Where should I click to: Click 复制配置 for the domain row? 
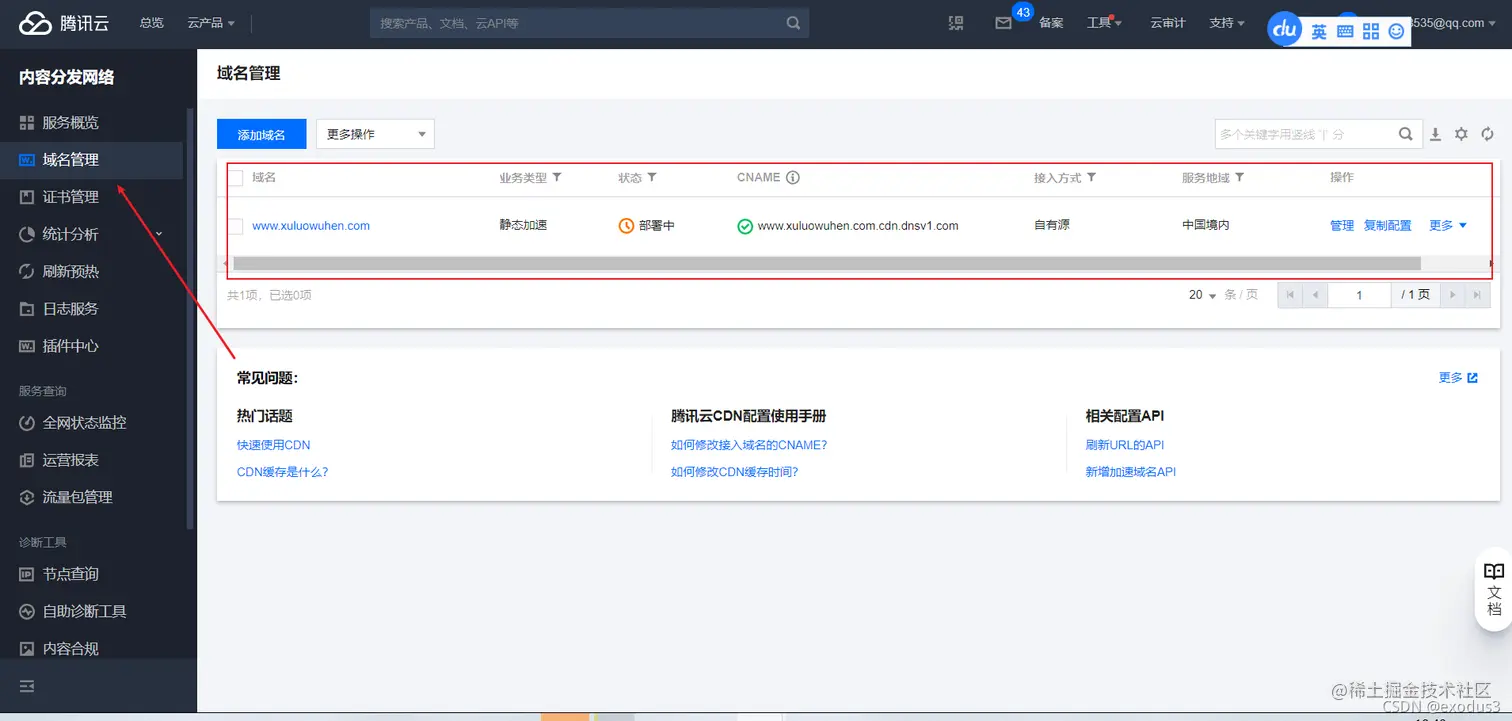coord(1388,226)
